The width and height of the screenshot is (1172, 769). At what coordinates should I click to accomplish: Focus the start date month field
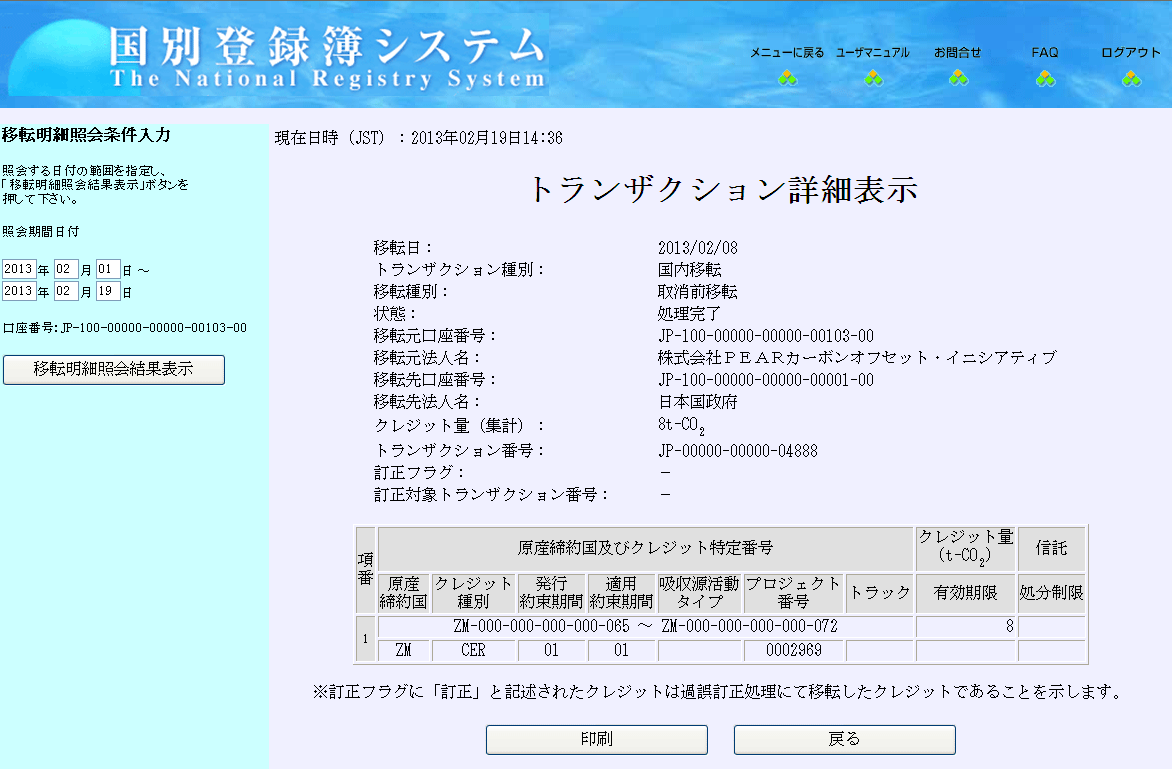tap(66, 269)
